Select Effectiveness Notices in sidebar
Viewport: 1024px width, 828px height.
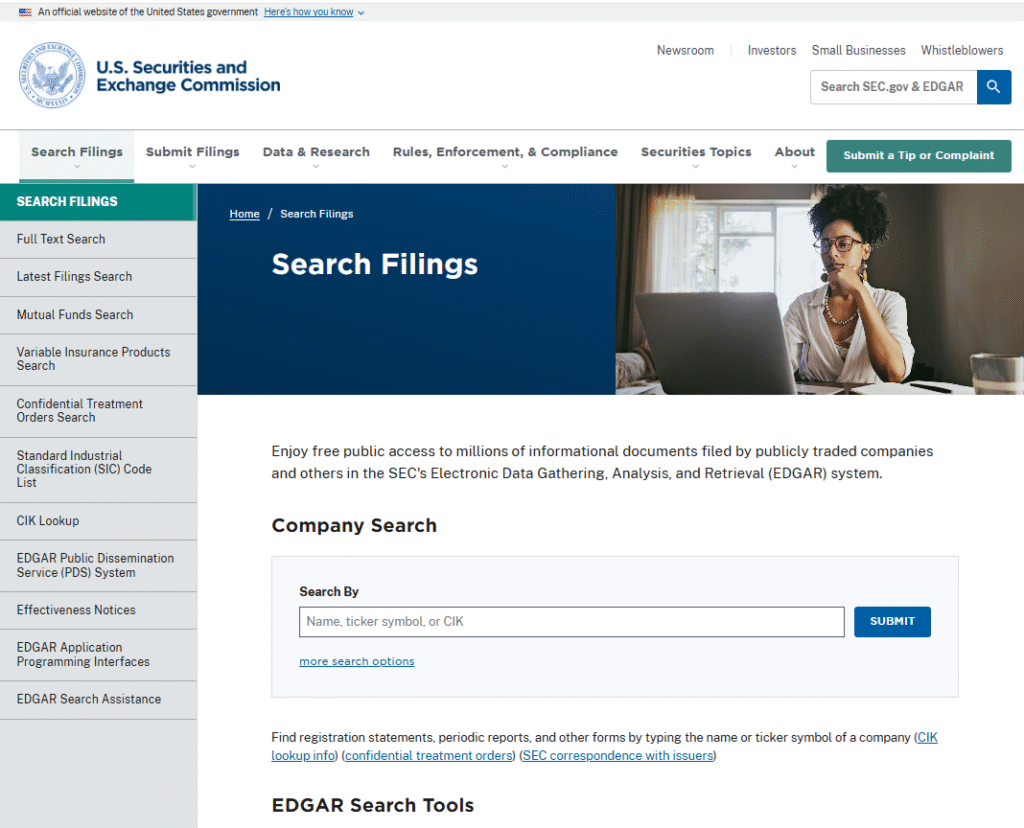(x=98, y=610)
